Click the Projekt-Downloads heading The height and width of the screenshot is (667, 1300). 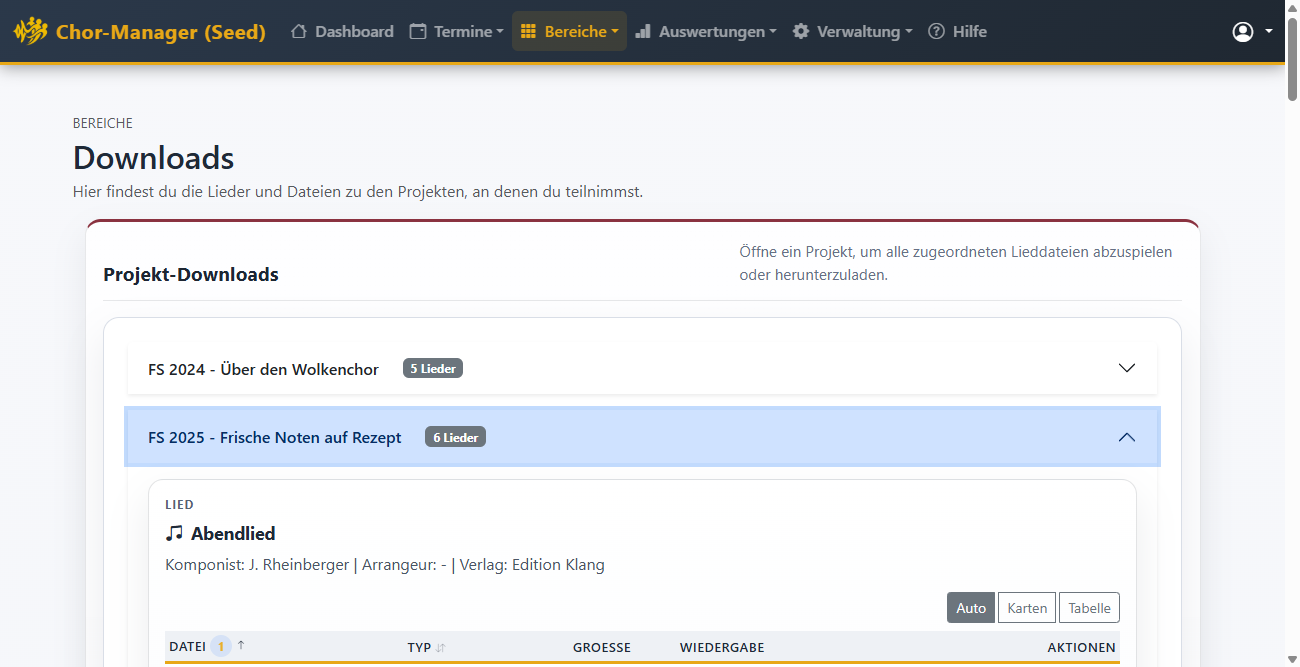[x=191, y=274]
